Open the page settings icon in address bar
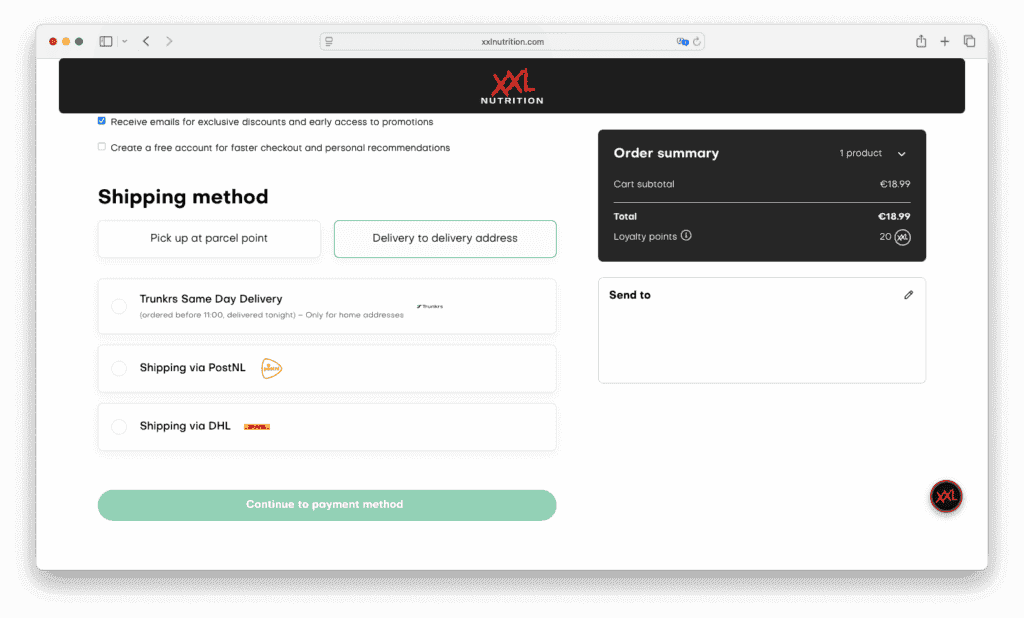 tap(329, 41)
